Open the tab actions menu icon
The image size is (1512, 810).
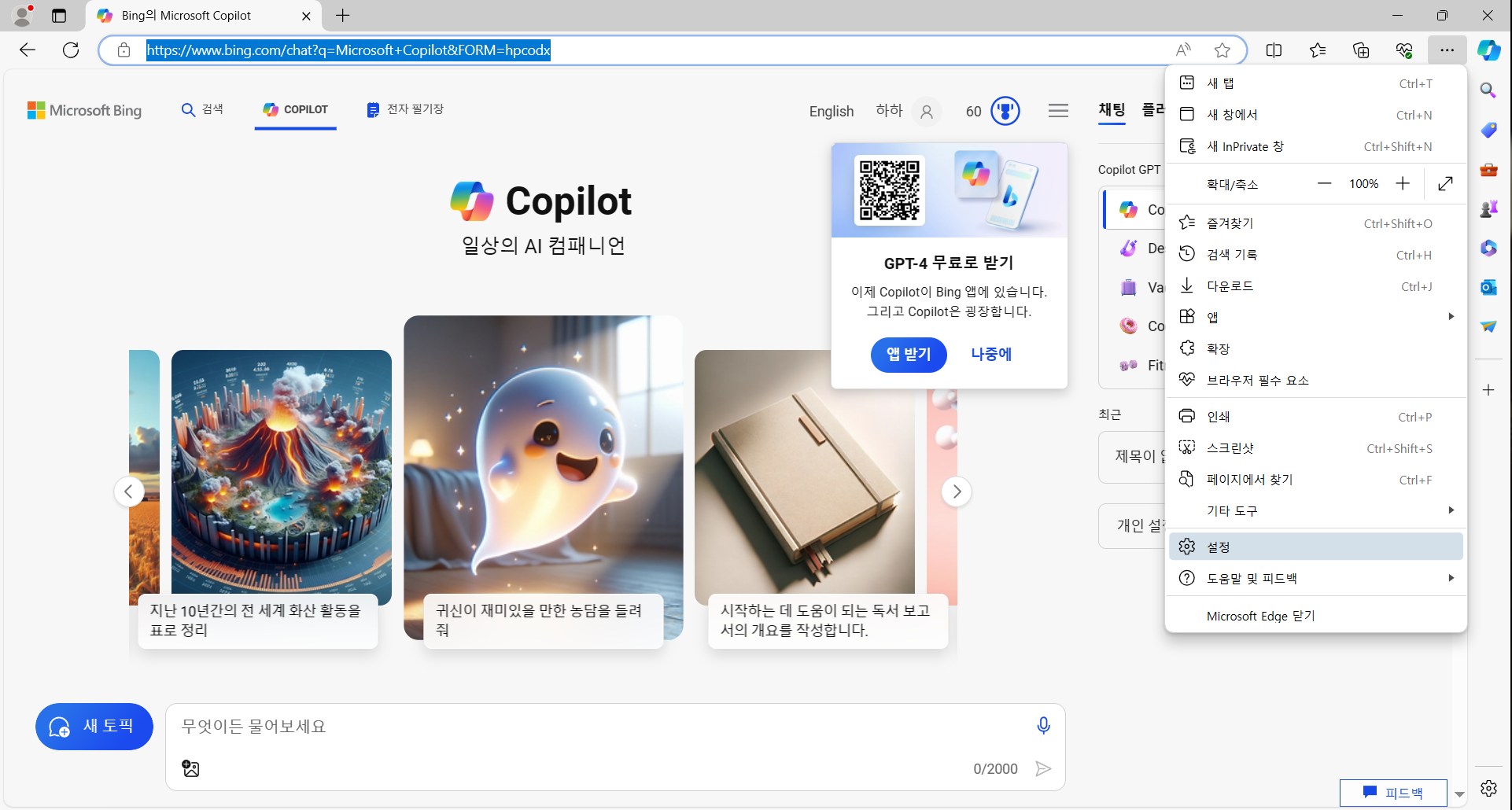click(59, 16)
